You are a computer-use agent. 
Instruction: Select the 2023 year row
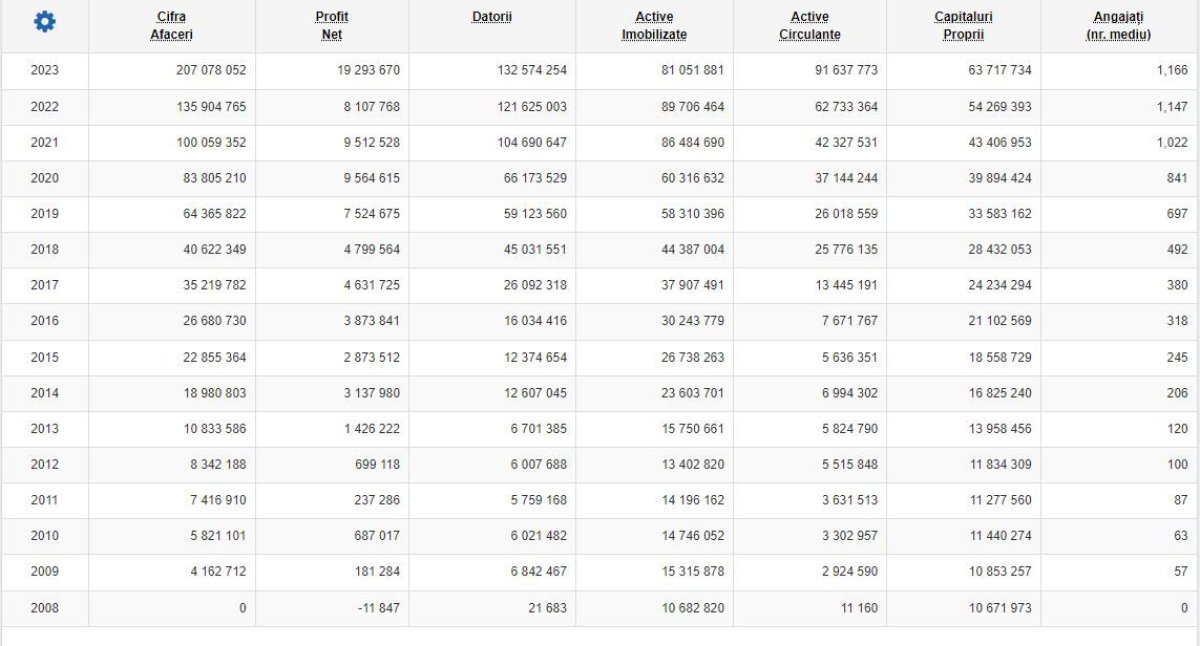pos(45,70)
